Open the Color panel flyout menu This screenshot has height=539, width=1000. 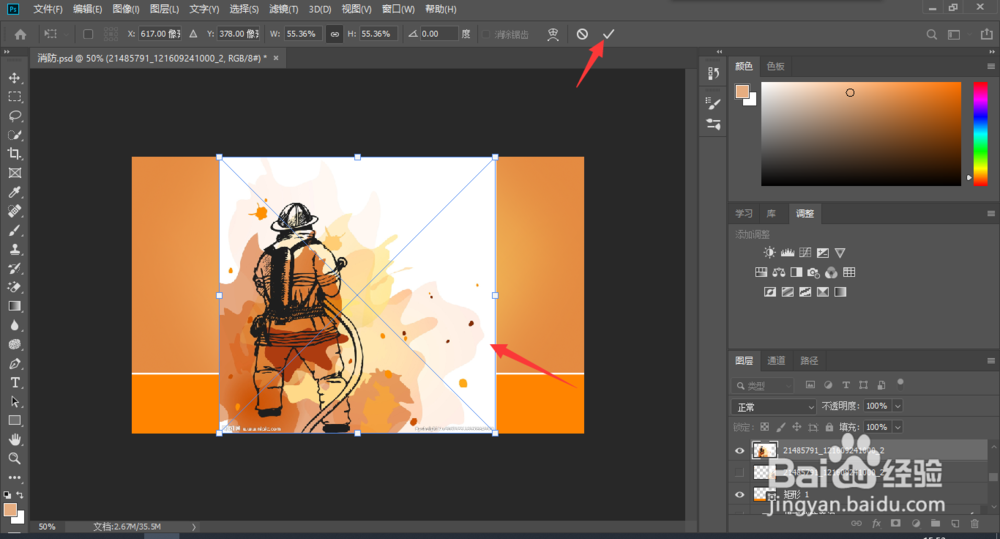click(x=991, y=66)
